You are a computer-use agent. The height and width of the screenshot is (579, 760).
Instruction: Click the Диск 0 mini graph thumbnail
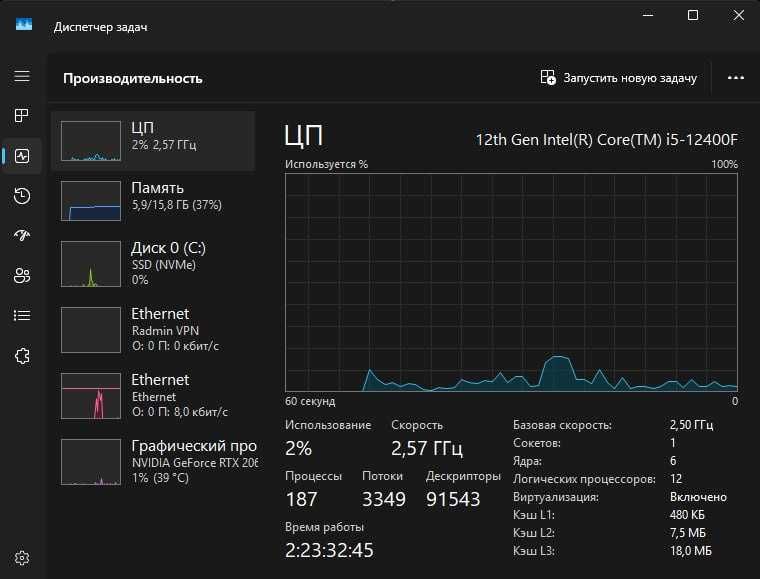(91, 264)
